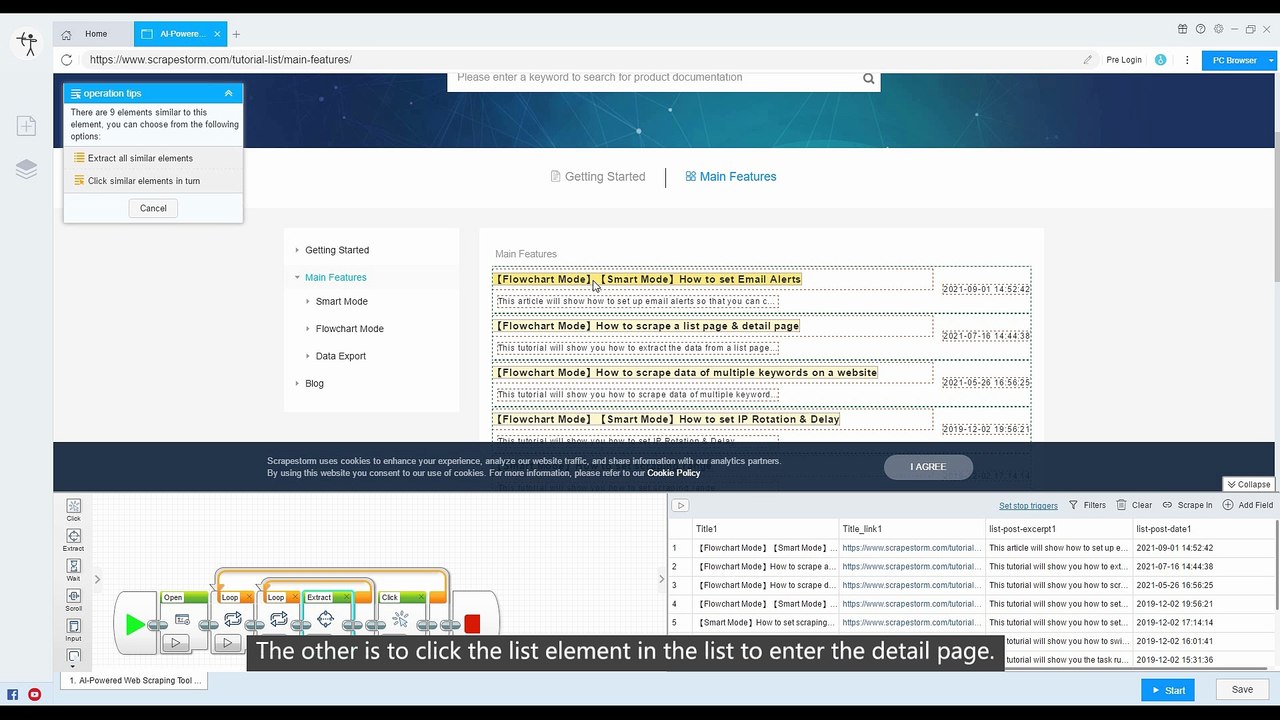This screenshot has height=720, width=1280.
Task: Select the AI-Powered tab
Action: 180,34
